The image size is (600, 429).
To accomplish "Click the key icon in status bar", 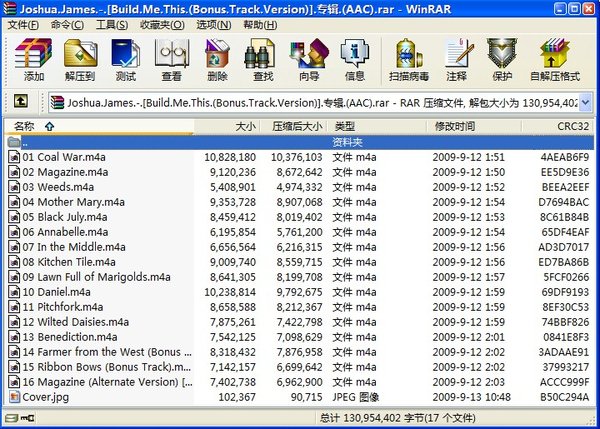I will pyautogui.click(x=27, y=418).
